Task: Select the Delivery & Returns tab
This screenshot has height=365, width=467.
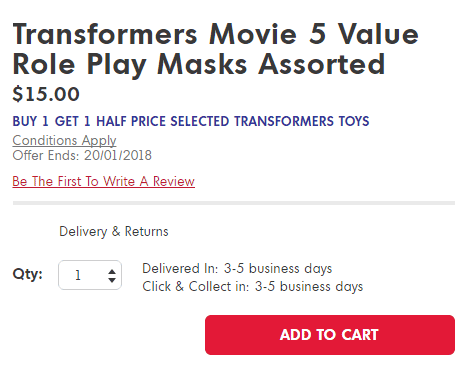Action: [x=114, y=231]
